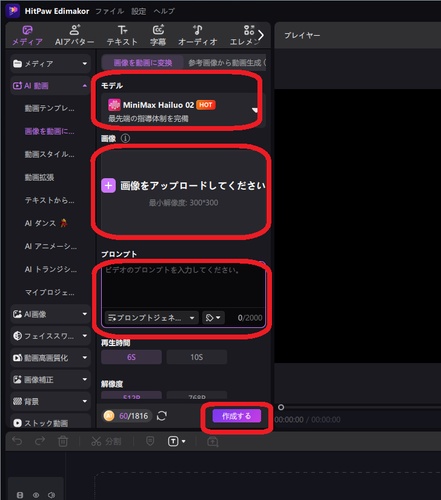
Task: Expand the 背景 sidebar section
Action: (50, 401)
